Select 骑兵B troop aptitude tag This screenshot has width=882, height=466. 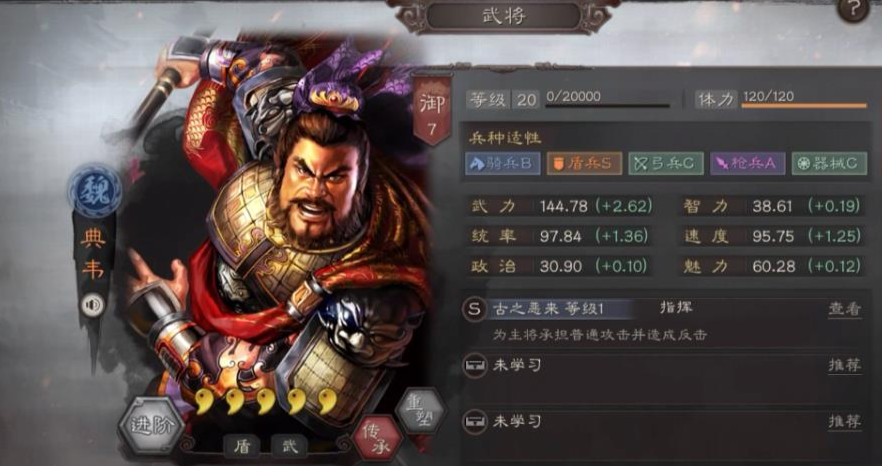[503, 163]
